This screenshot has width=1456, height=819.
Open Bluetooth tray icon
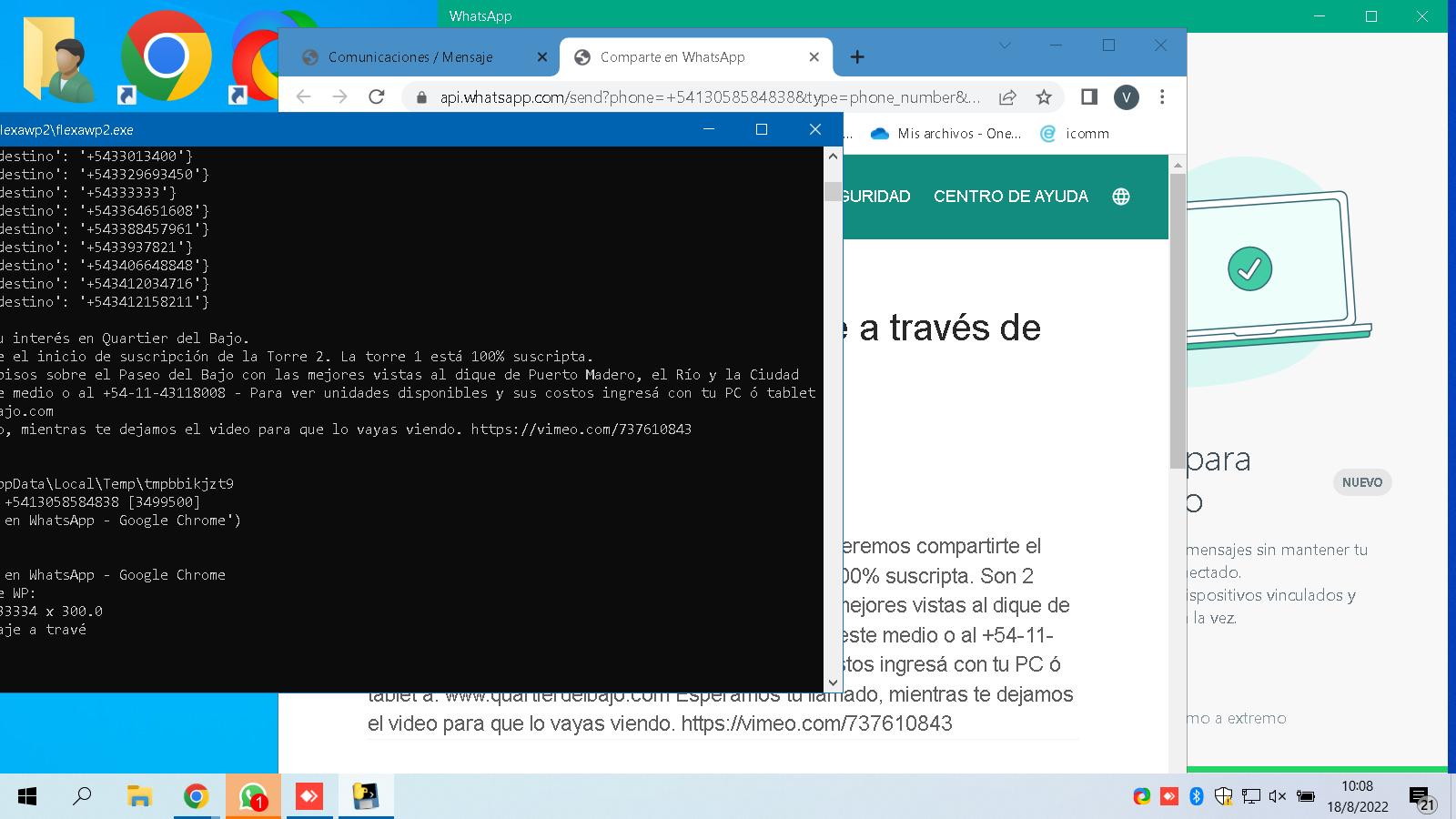[x=1197, y=796]
